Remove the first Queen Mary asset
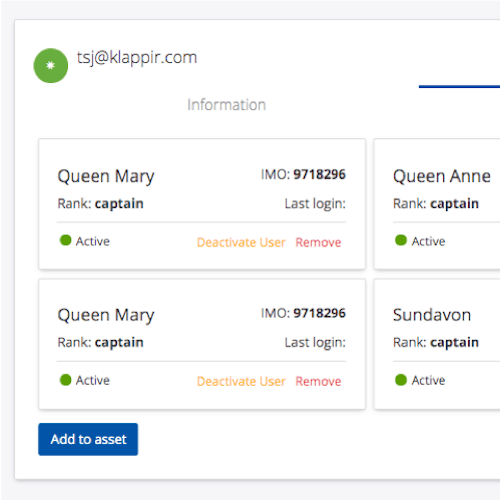 tap(318, 242)
